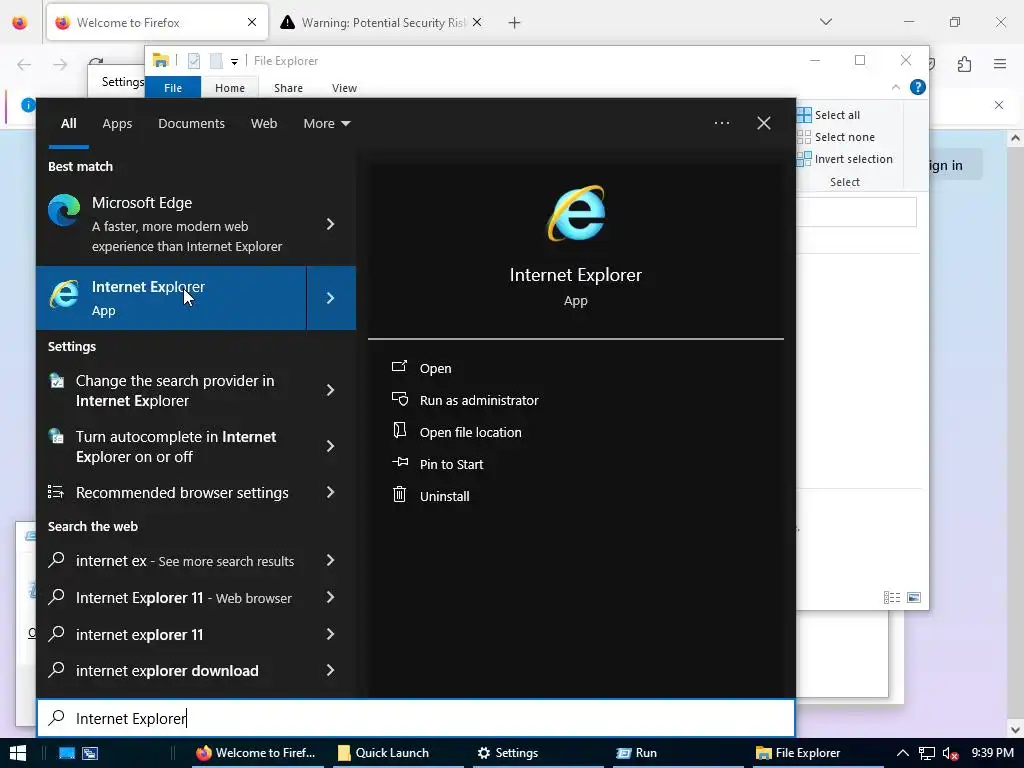Click the Open file location icon
This screenshot has width=1024, height=768.
coord(399,431)
